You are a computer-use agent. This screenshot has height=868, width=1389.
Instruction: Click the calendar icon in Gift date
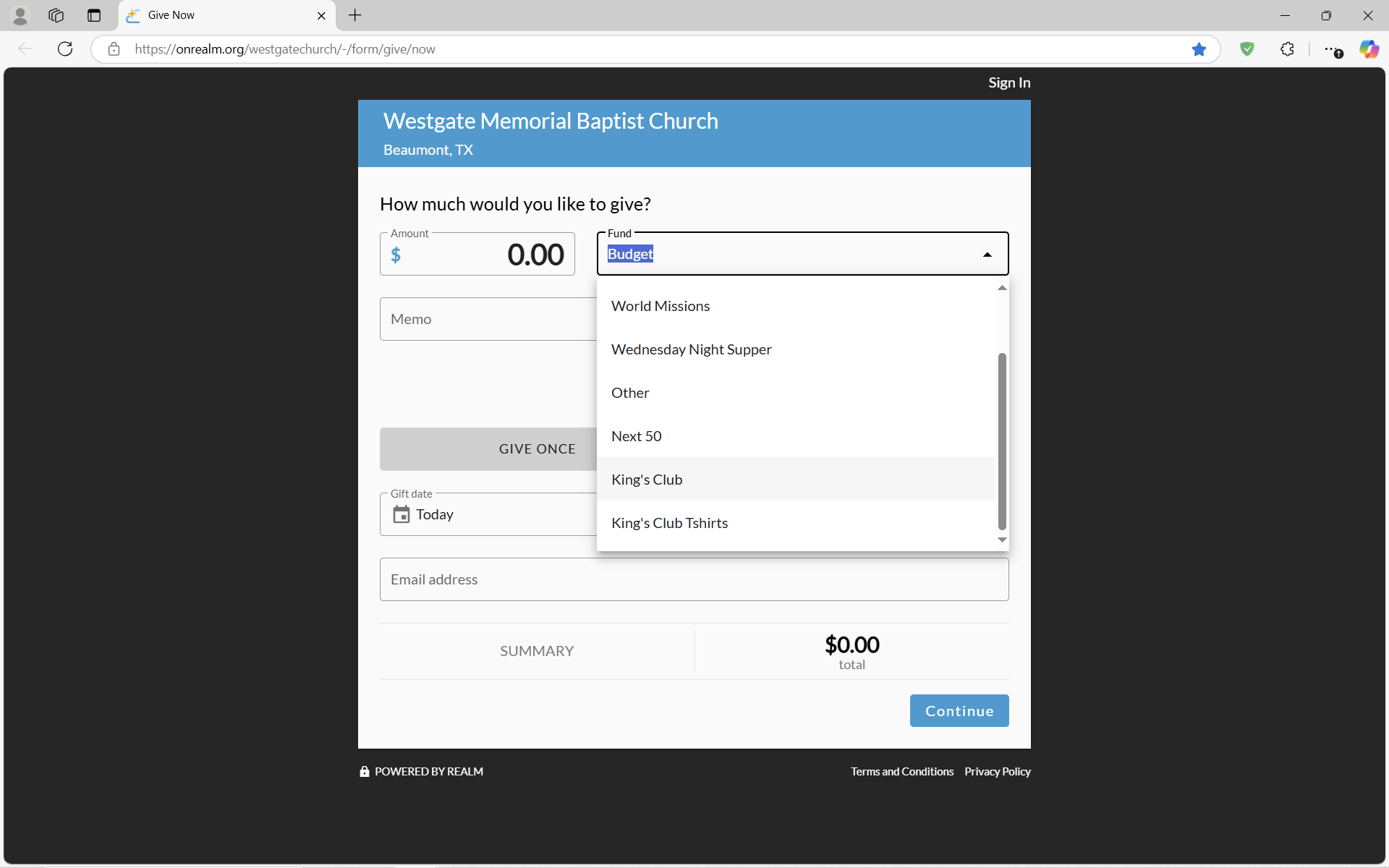click(401, 514)
